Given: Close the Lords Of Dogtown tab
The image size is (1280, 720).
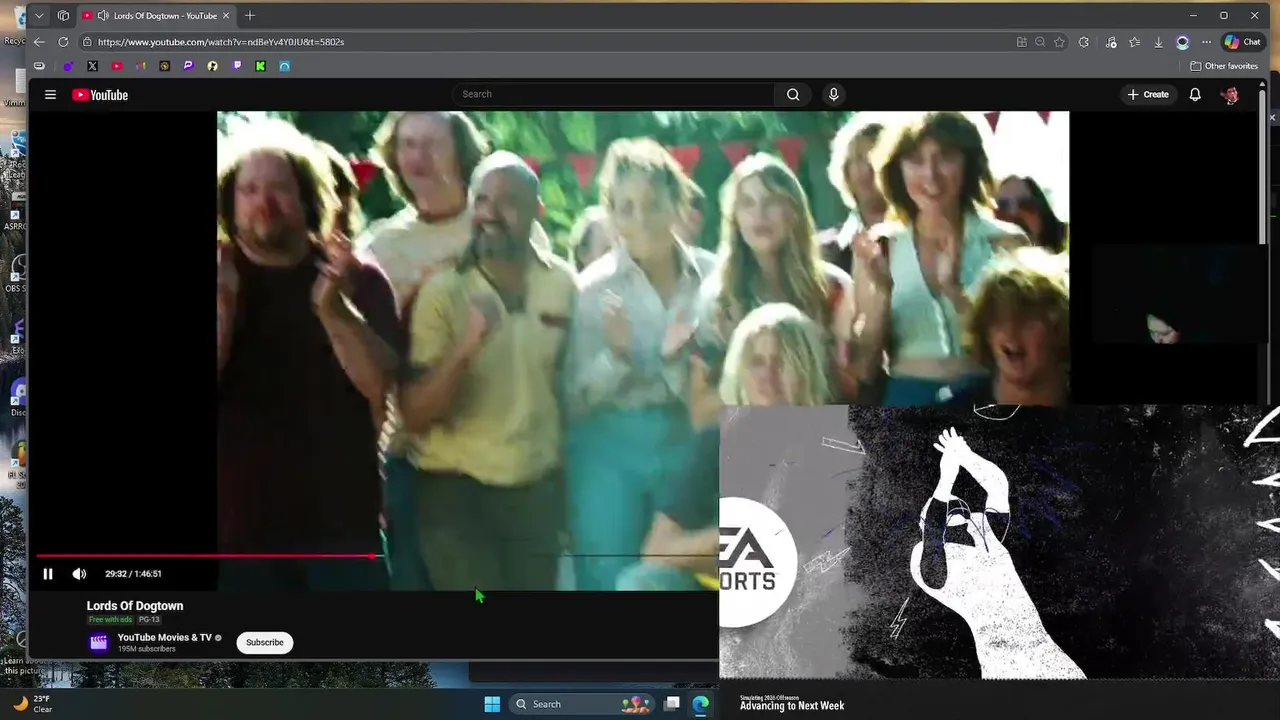Looking at the screenshot, I should click(x=226, y=16).
